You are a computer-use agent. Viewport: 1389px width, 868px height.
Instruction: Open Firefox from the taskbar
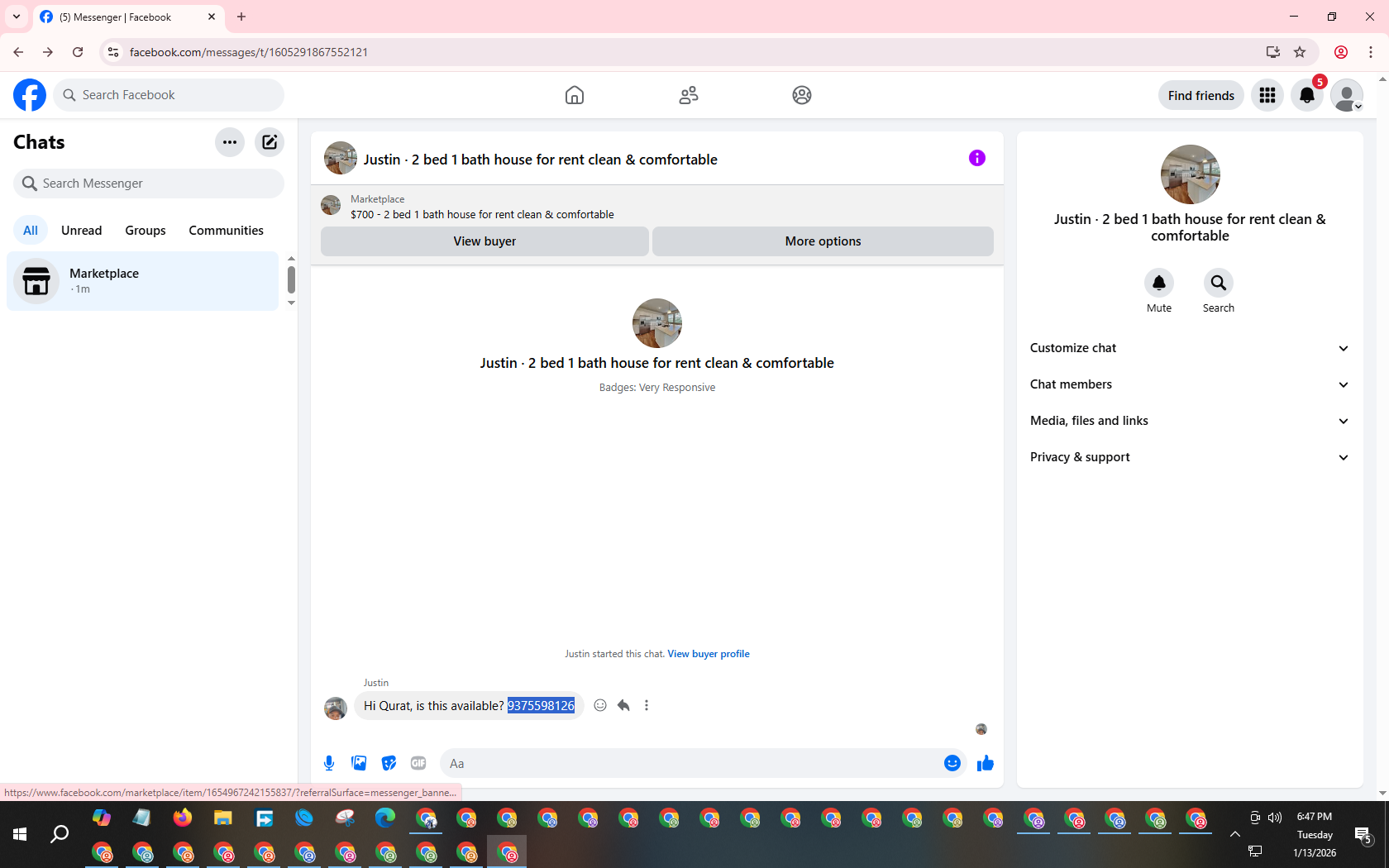click(183, 818)
